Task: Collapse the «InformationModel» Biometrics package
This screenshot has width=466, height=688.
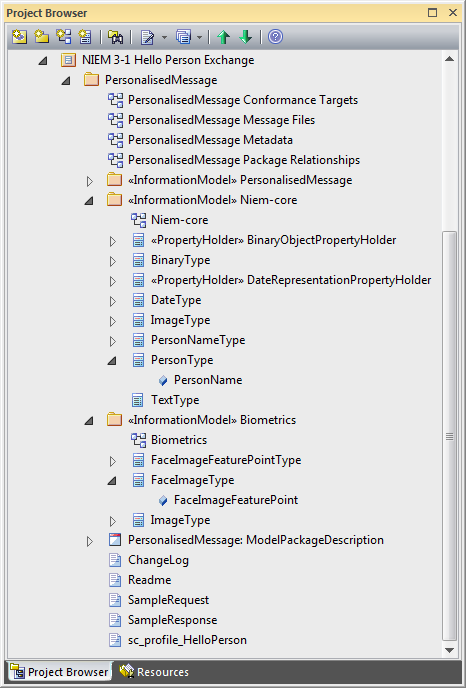Action: coord(89,421)
